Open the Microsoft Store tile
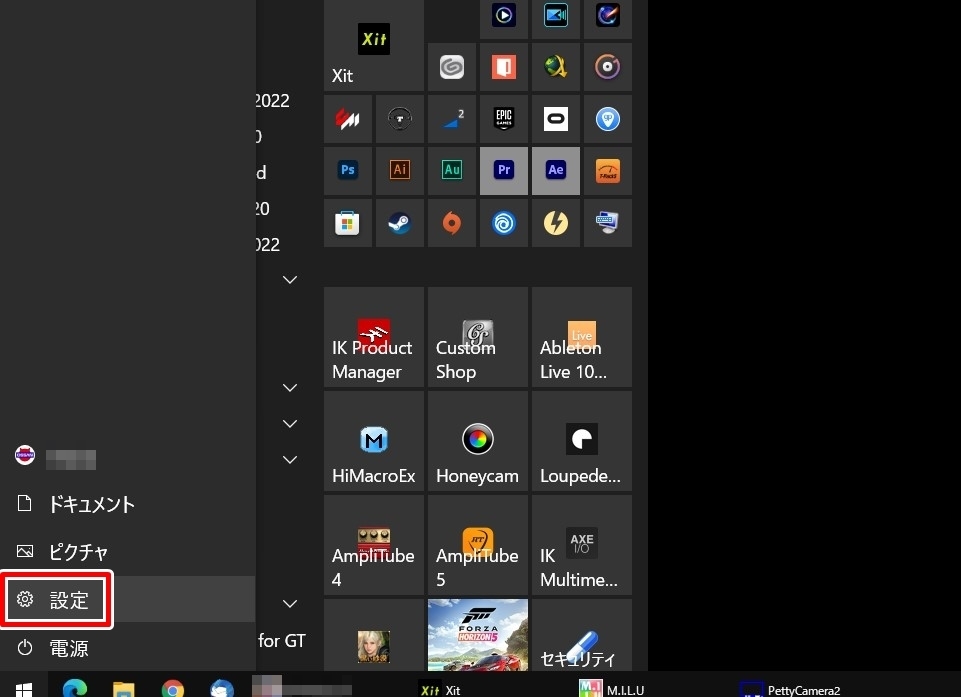 (x=348, y=223)
